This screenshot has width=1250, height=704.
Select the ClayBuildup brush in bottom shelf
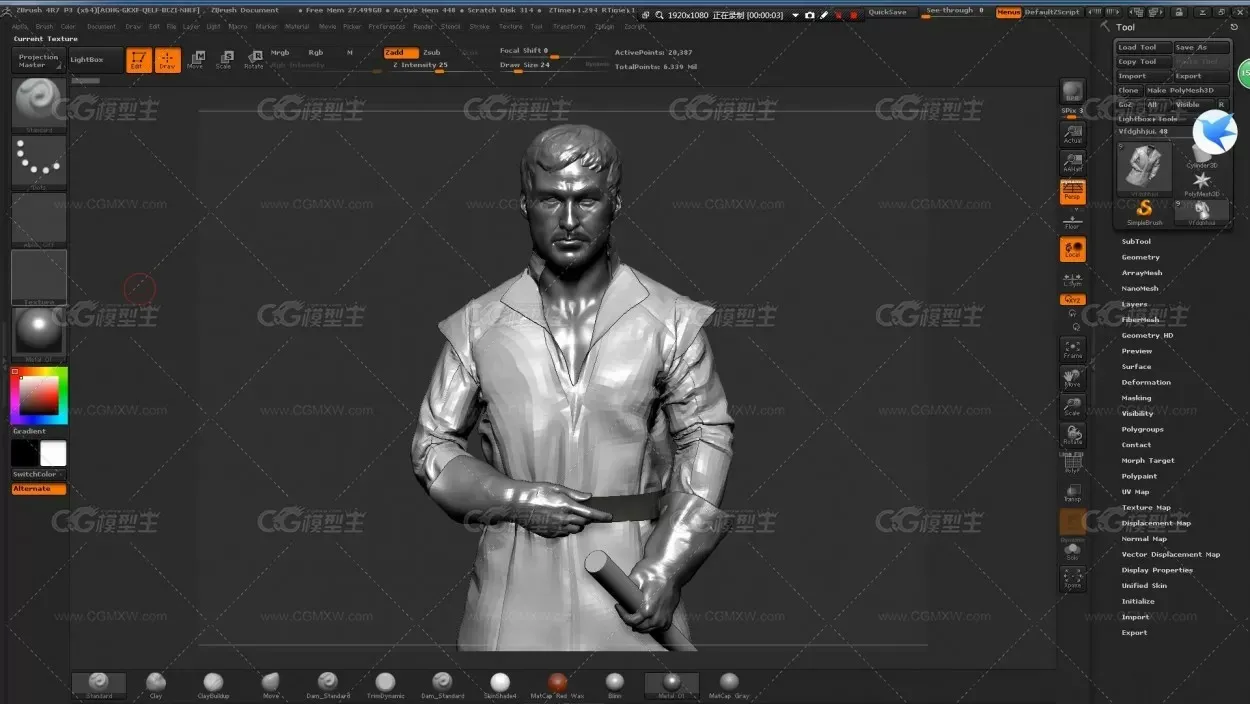point(213,685)
